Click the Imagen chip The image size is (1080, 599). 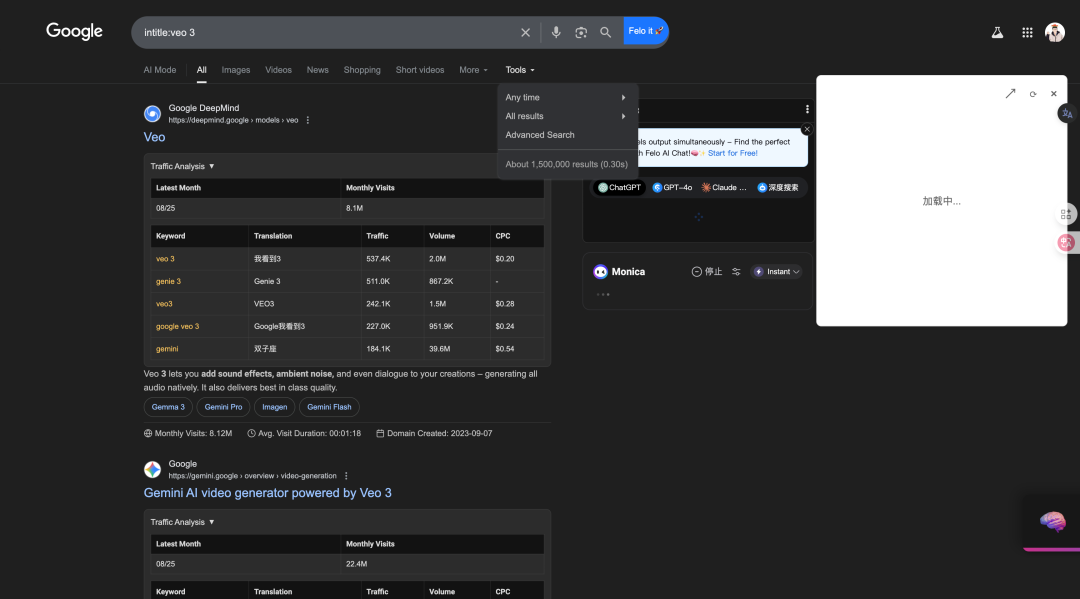tap(275, 407)
